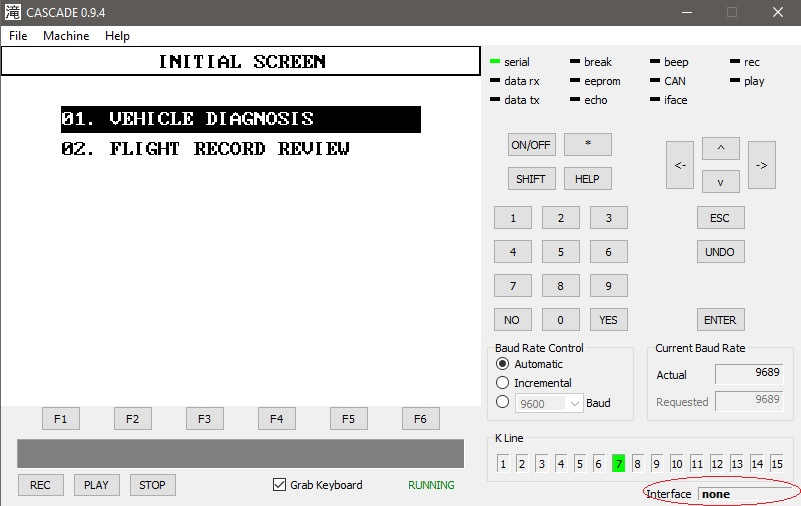801x506 pixels.
Task: Select K Line 4
Action: tap(561, 464)
